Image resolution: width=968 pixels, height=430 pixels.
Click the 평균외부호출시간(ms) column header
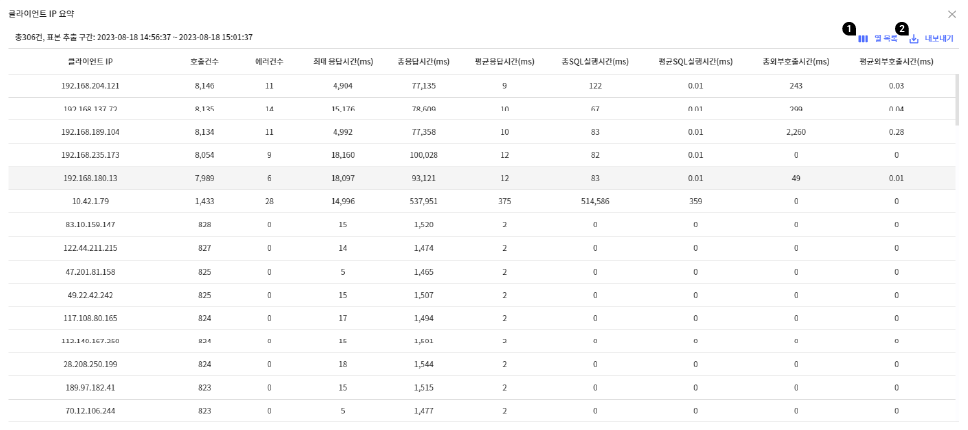tap(896, 62)
